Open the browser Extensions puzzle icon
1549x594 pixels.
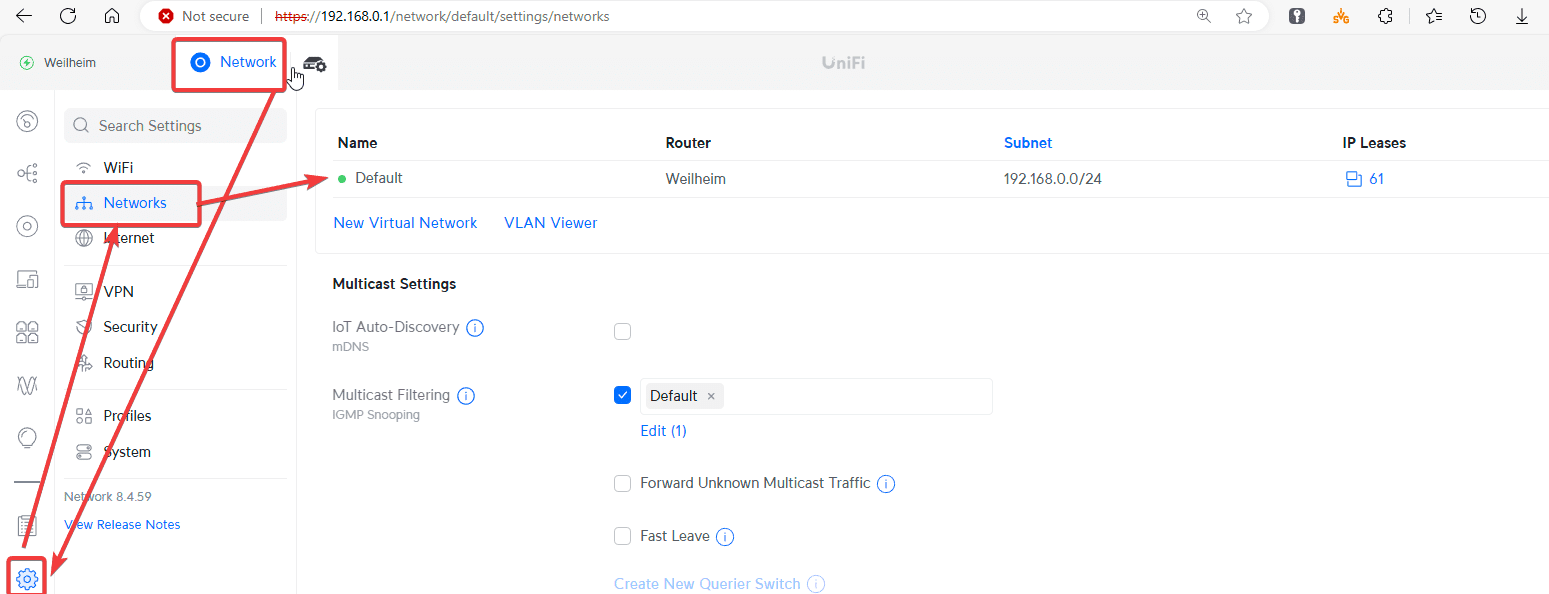point(1385,16)
